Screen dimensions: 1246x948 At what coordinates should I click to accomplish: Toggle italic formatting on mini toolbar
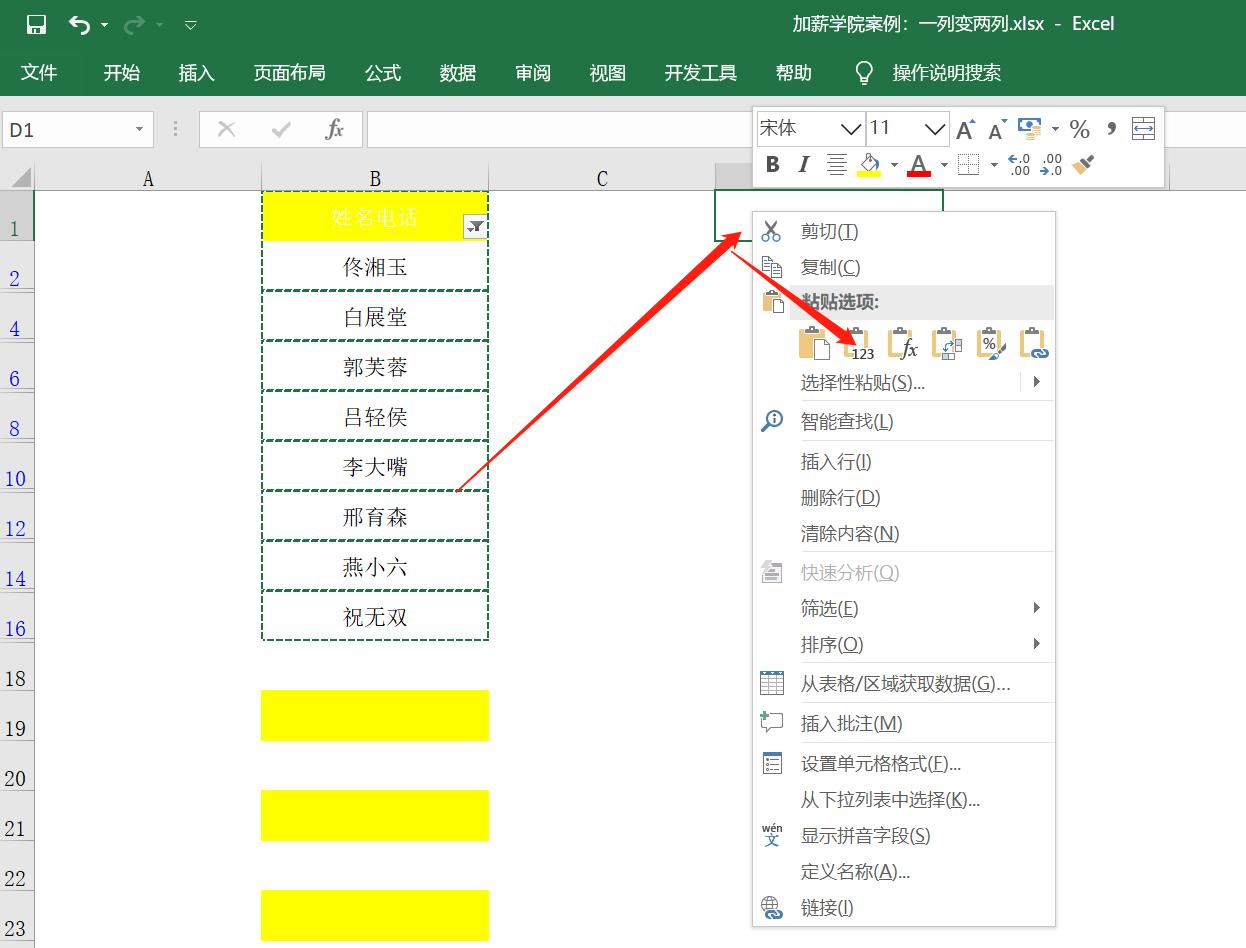click(x=803, y=164)
